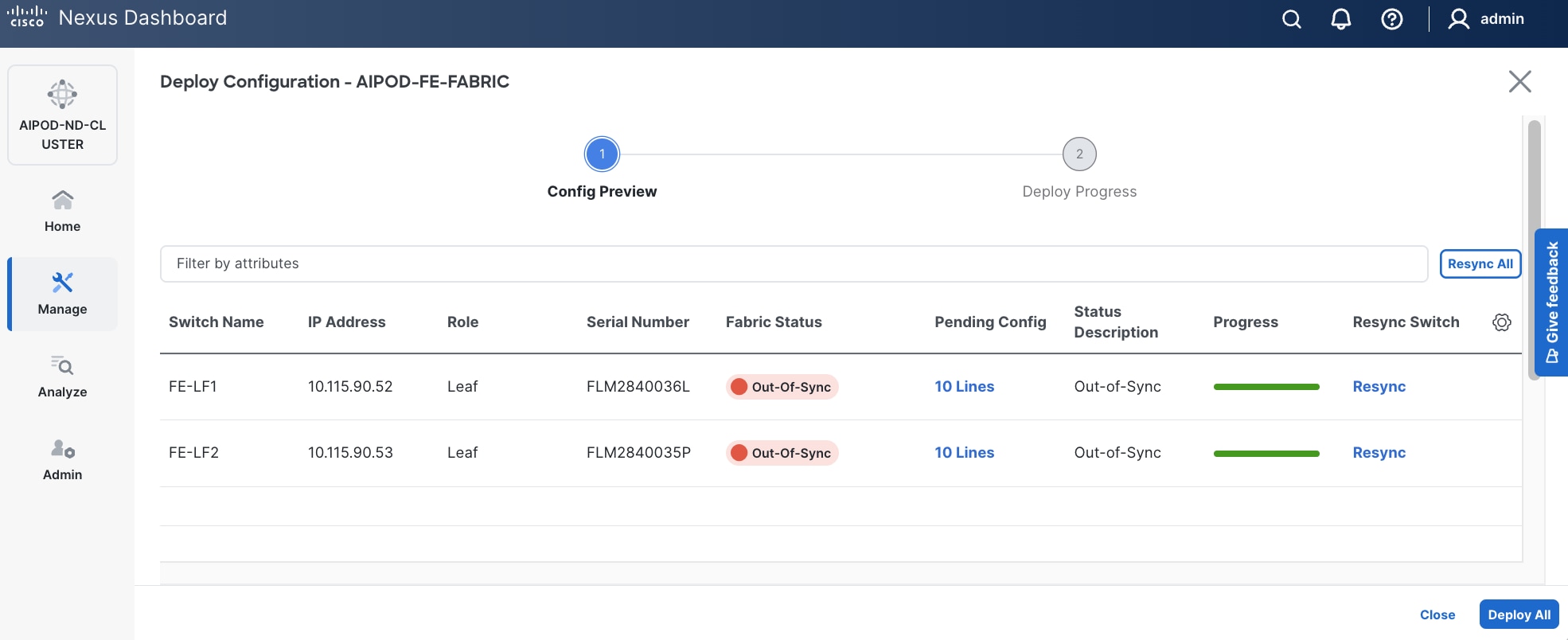Click the FE-LF1 progress bar
Screen dimensions: 1568x640
(x=1266, y=387)
